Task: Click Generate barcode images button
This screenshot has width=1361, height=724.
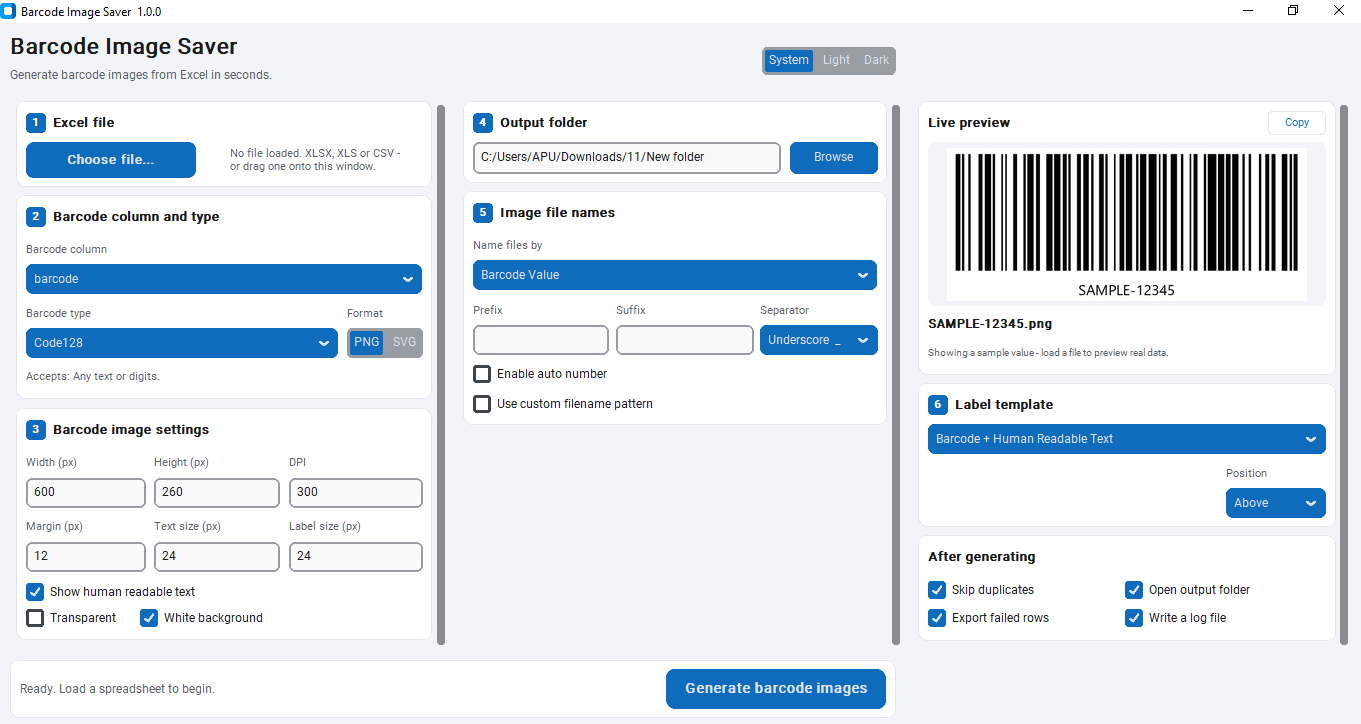Action: 776,688
